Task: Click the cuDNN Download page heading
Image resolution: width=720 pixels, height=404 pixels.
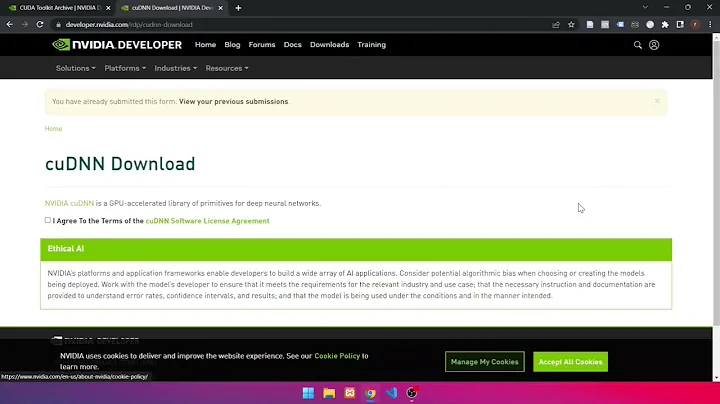Action: click(x=120, y=164)
